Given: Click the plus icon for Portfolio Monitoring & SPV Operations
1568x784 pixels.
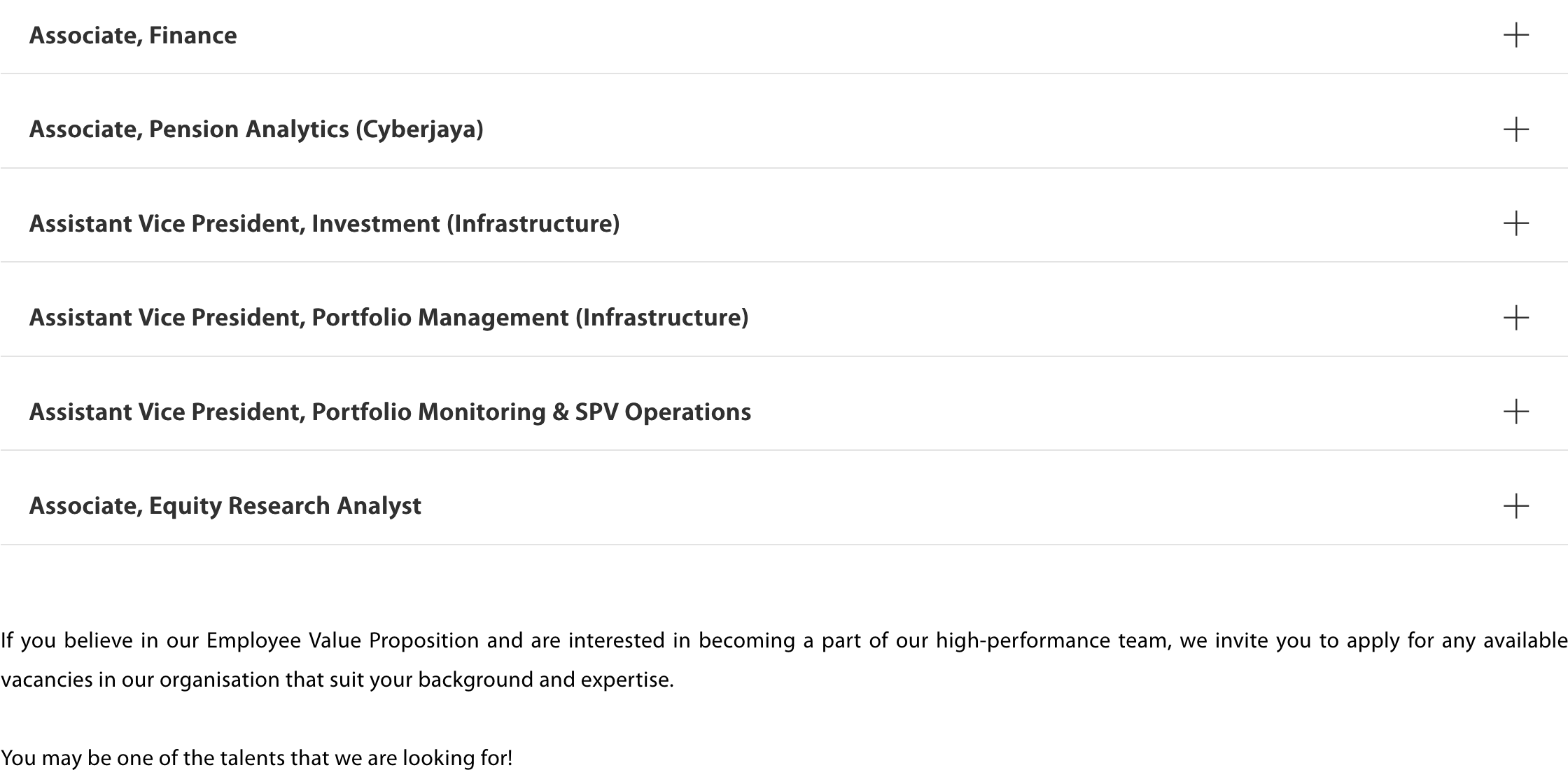Looking at the screenshot, I should coord(1515,412).
